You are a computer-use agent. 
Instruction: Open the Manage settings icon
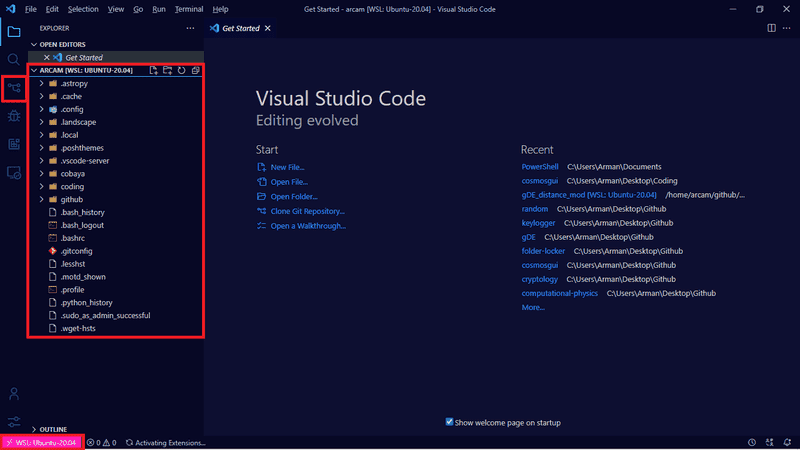point(14,422)
